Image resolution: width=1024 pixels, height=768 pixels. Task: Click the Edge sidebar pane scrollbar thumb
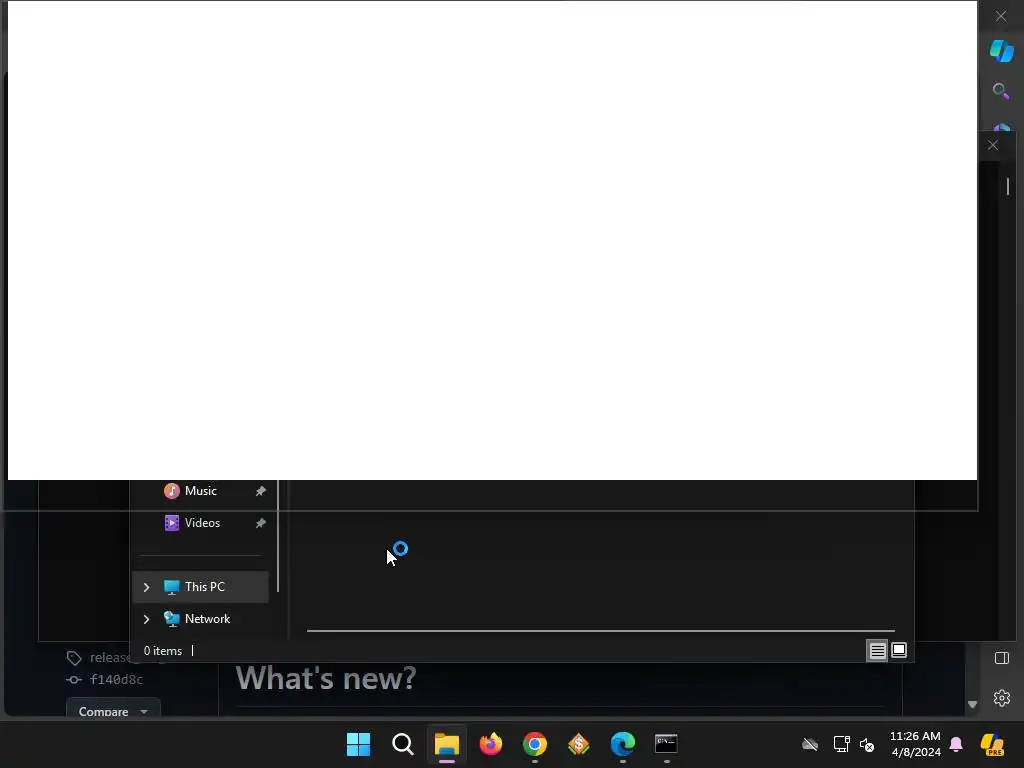coord(1008,187)
